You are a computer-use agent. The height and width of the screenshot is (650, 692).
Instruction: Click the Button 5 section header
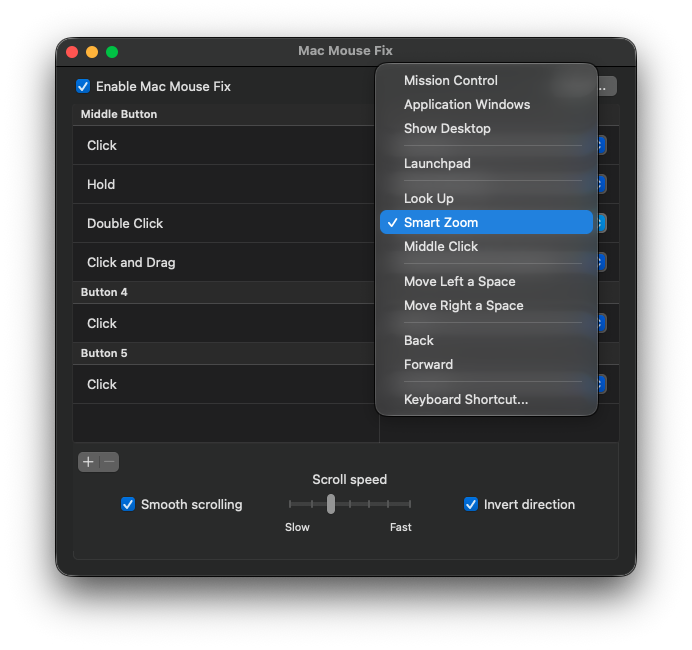tap(104, 353)
